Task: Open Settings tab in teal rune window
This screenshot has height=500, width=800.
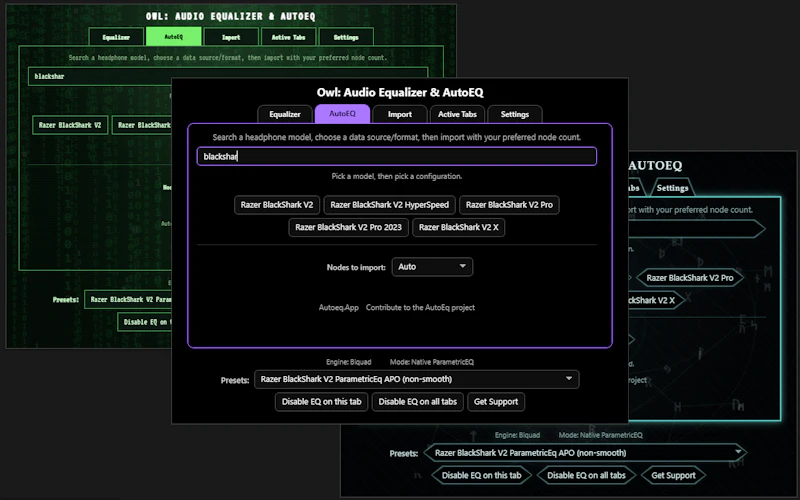Action: (672, 188)
